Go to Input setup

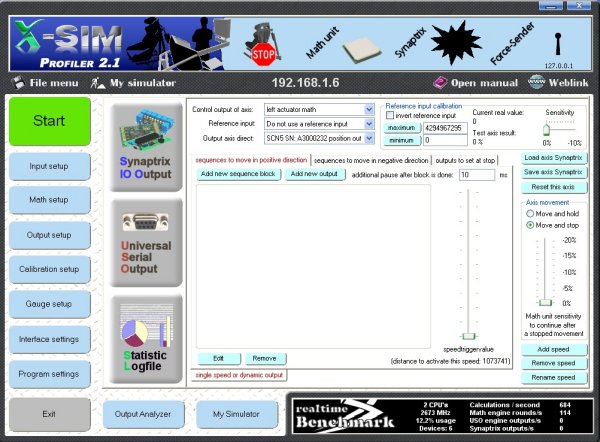pos(49,166)
